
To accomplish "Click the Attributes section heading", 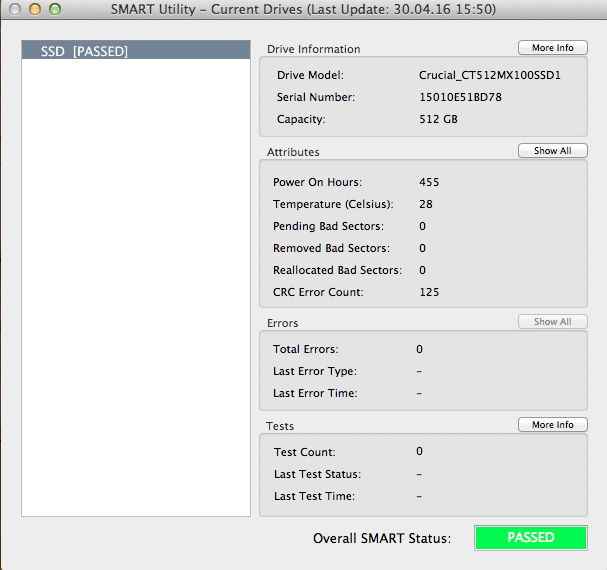I will point(293,152).
